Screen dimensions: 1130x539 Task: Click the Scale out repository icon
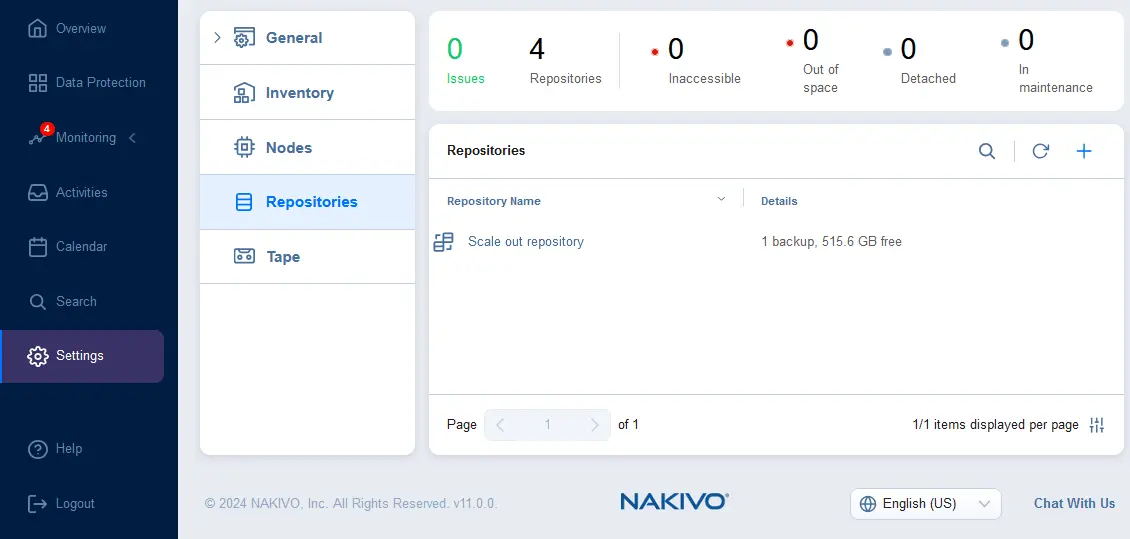point(443,242)
